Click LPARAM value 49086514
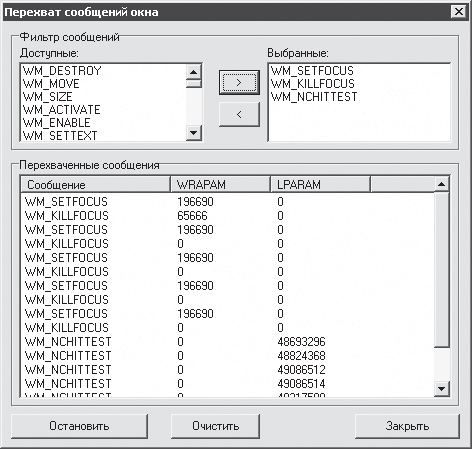The width and height of the screenshot is (472, 449). coord(301,384)
